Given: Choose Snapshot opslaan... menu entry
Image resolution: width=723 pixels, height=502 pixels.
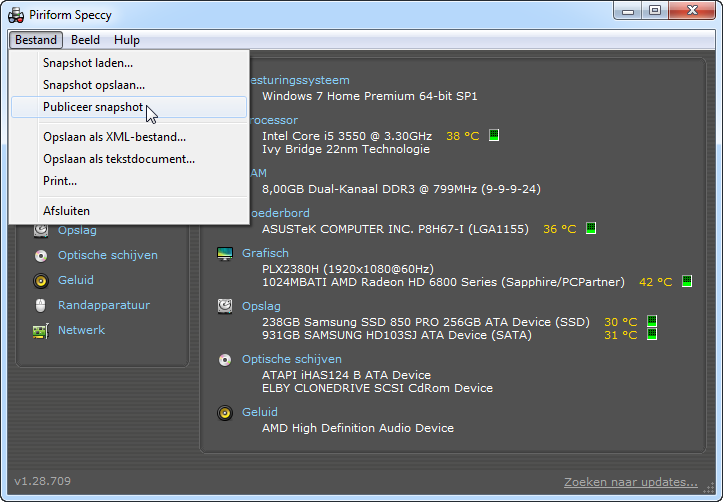Looking at the screenshot, I should [129, 85].
